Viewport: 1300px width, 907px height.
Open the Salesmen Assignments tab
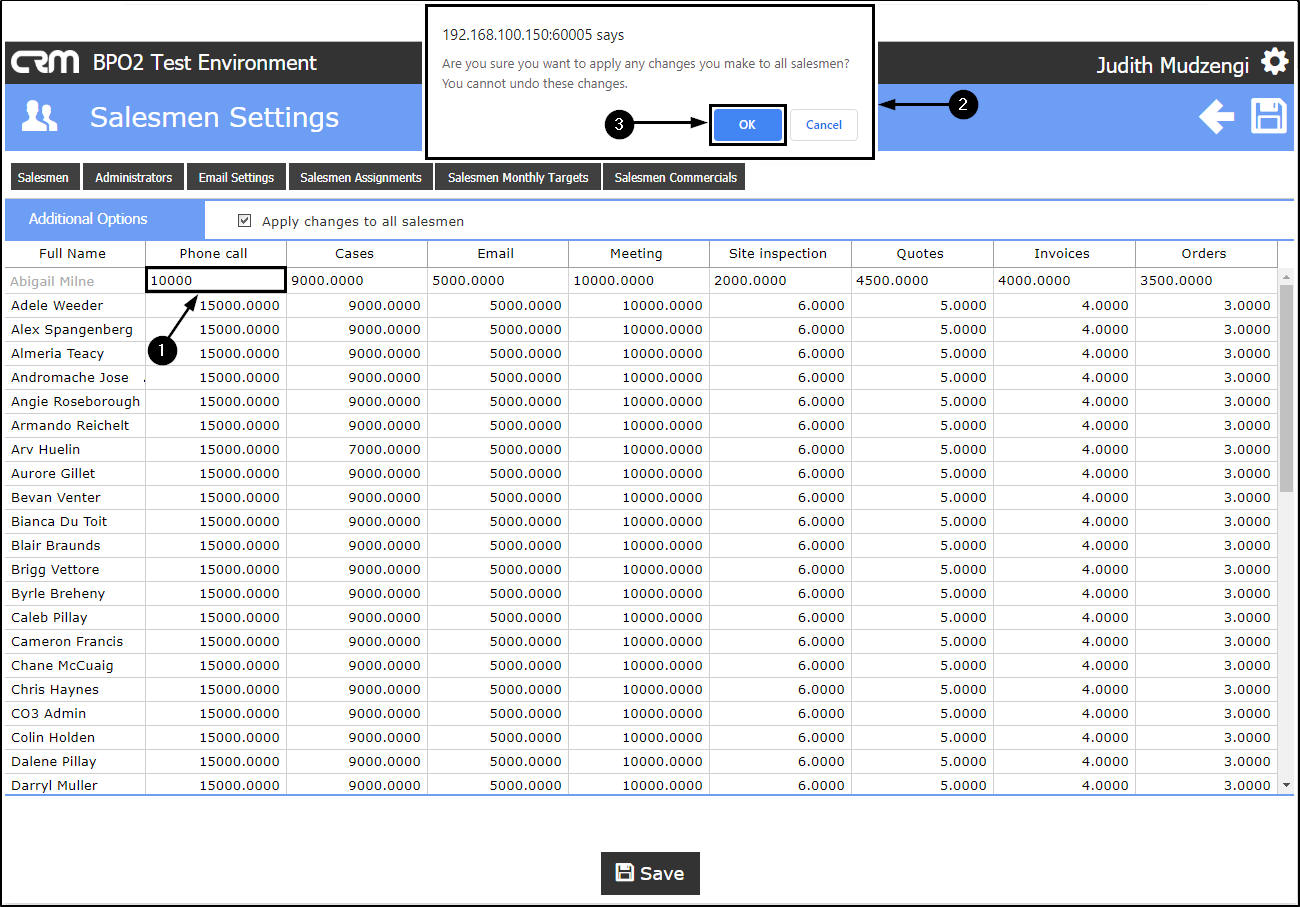pos(361,177)
